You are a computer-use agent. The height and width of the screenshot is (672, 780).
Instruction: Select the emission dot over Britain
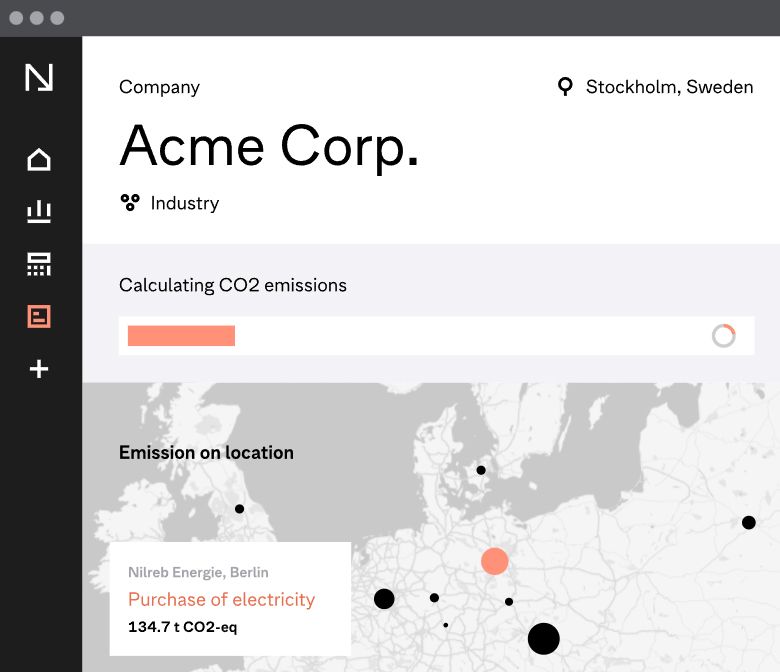[x=239, y=509]
